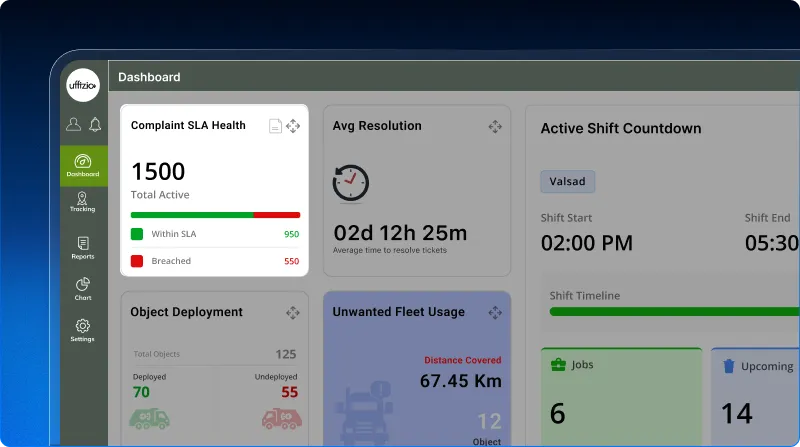Open notifications bell icon
Viewport: 800px width, 447px height.
[95, 125]
